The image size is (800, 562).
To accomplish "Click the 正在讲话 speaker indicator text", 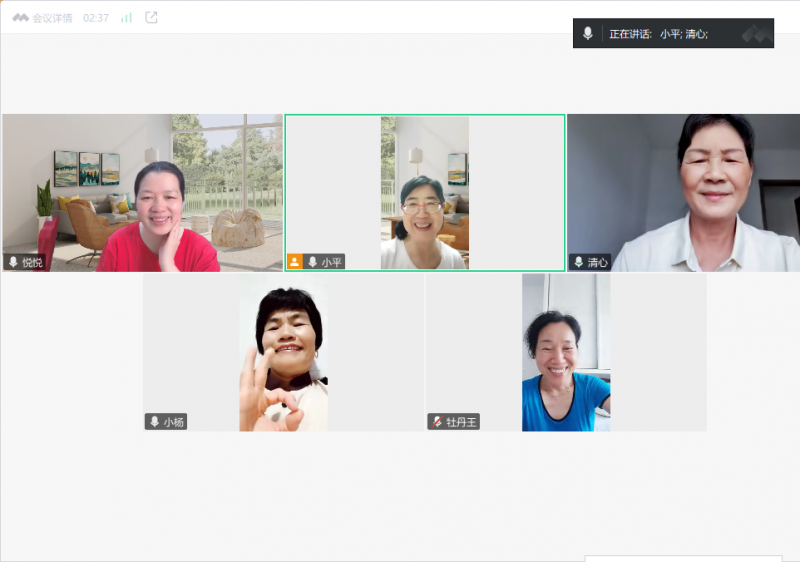I will (x=630, y=34).
